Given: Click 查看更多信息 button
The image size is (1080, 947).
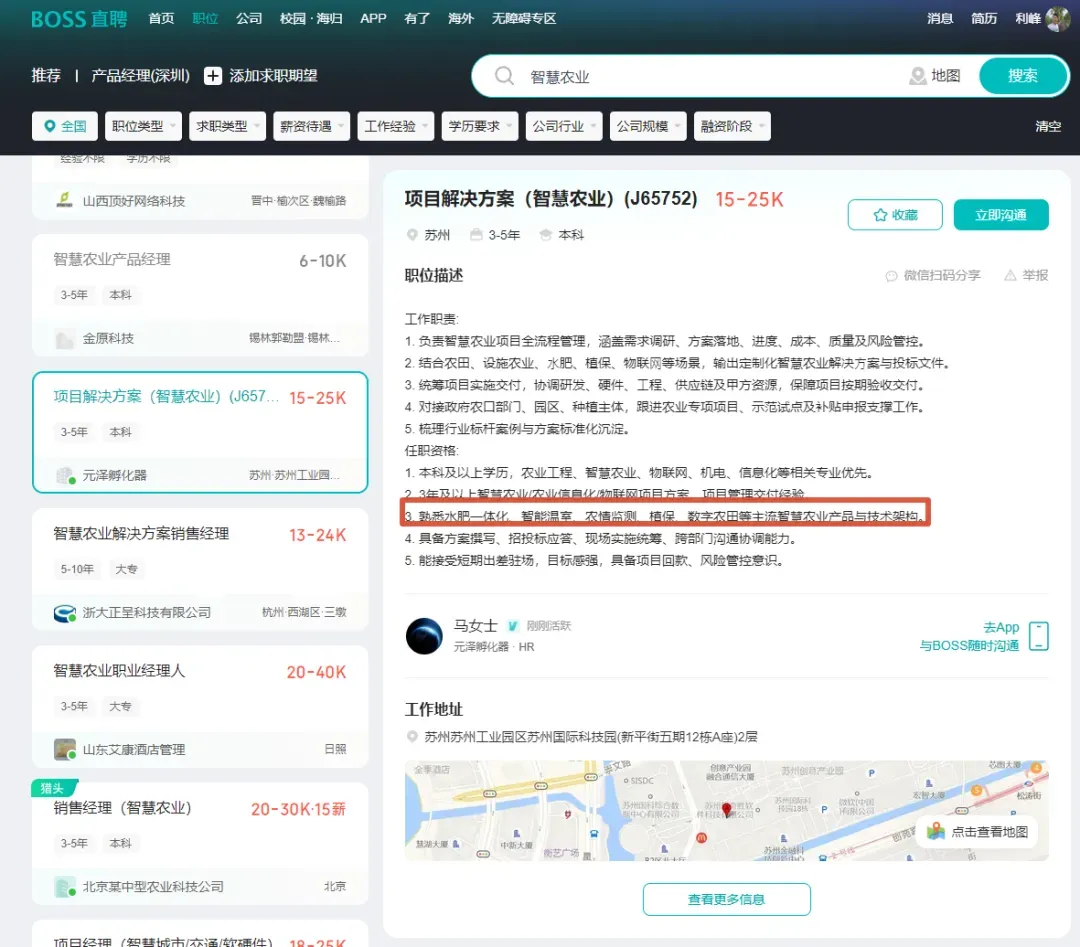Looking at the screenshot, I should (x=727, y=899).
